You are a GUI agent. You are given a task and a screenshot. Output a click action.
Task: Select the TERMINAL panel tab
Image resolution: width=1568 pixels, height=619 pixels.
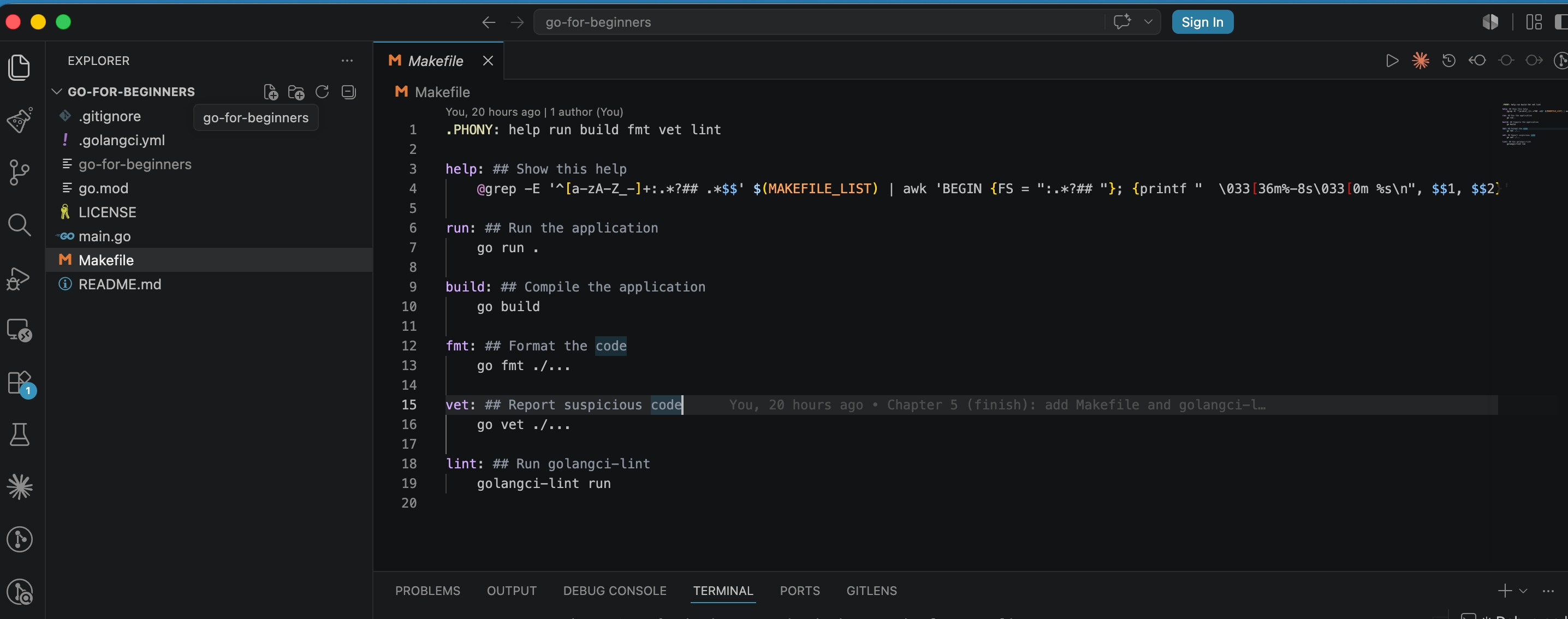pyautogui.click(x=723, y=591)
